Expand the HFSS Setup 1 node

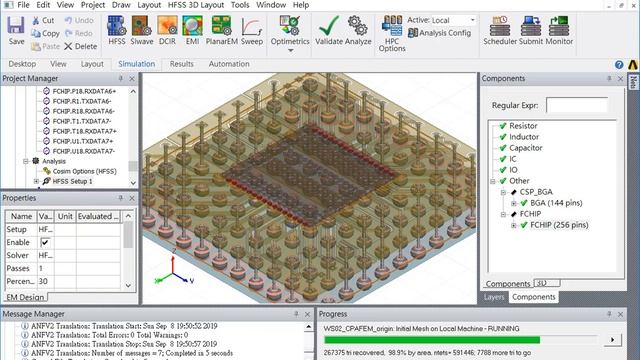(x=36, y=181)
